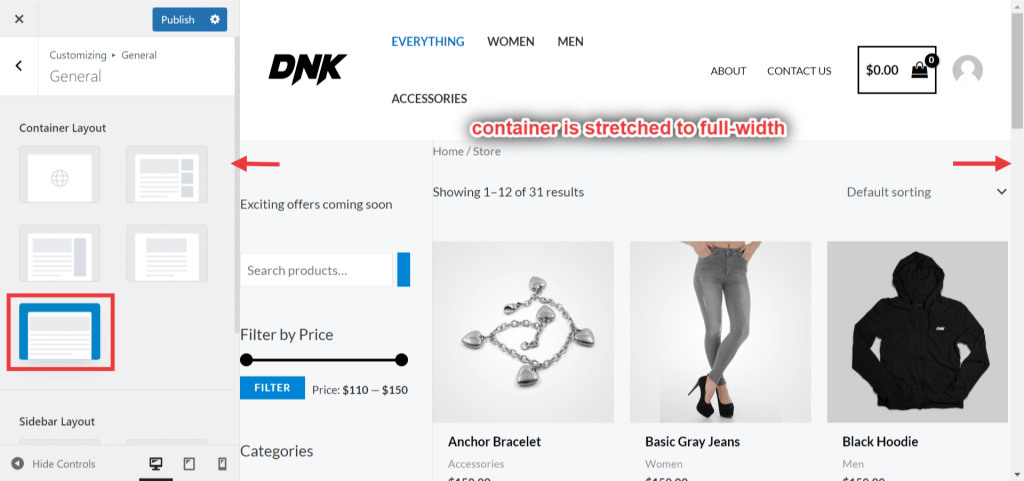Expand the Default sorting dropdown

click(x=927, y=192)
